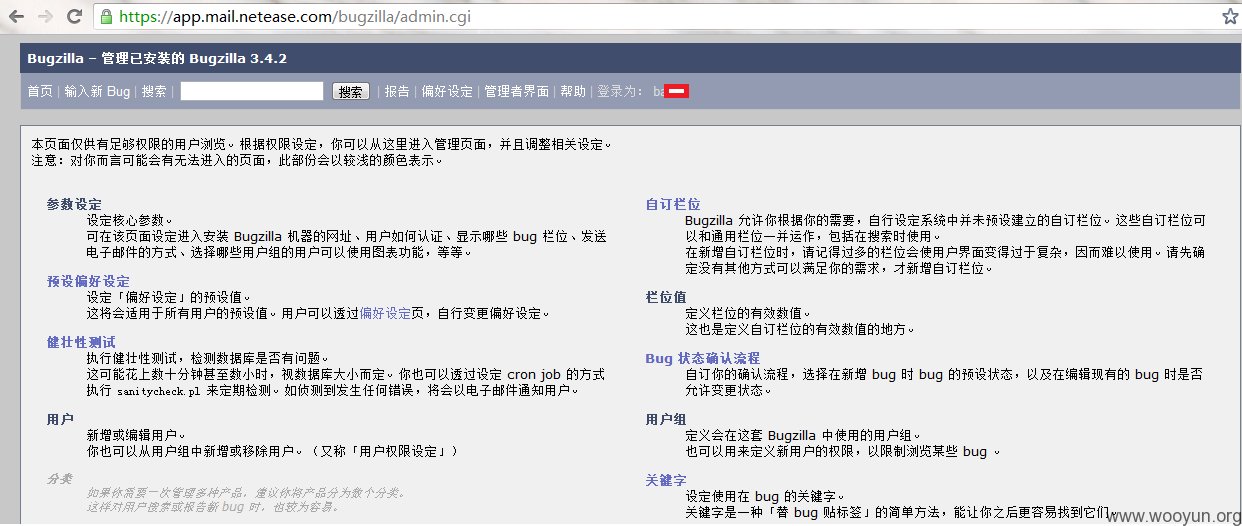1242x526 pixels.
Task: Open the 帮助 link in the header
Action: (x=573, y=91)
